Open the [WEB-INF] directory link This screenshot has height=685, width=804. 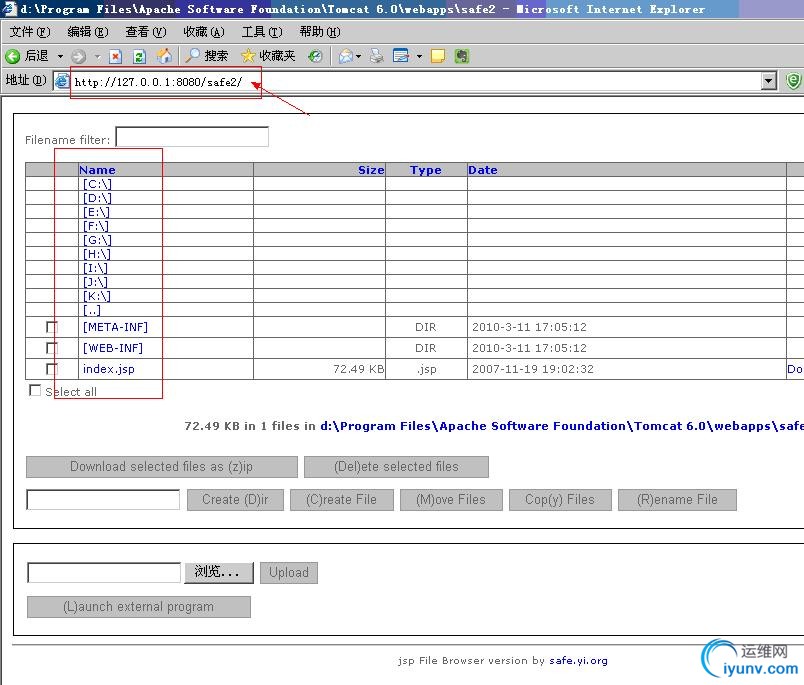[x=113, y=348]
